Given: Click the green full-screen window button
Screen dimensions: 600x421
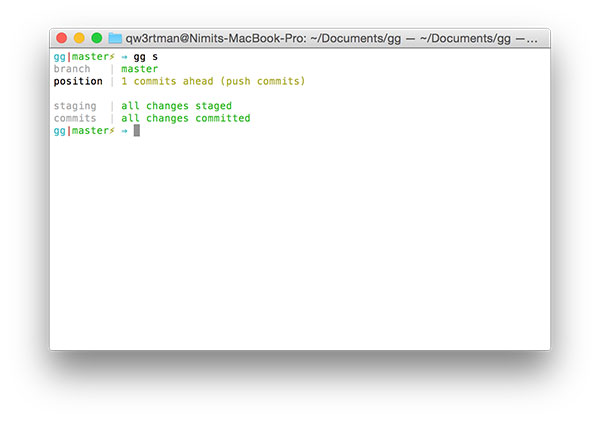Looking at the screenshot, I should pyautogui.click(x=96, y=38).
